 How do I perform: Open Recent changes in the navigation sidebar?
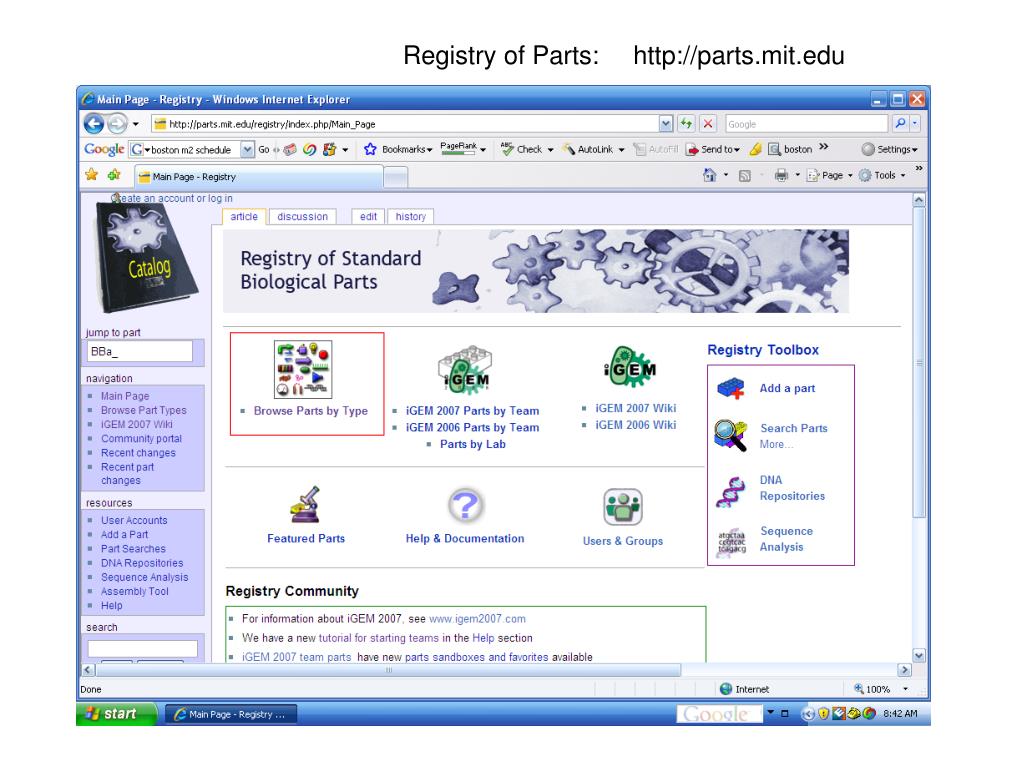[x=138, y=453]
